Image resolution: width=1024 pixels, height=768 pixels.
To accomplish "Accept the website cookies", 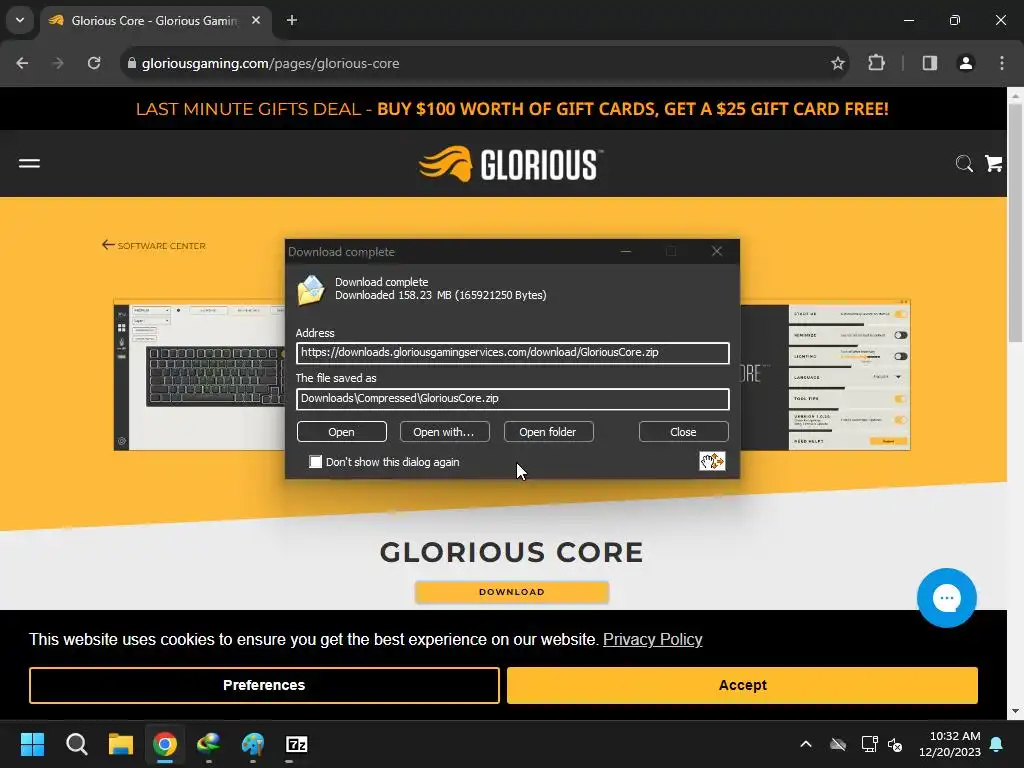I will (x=743, y=685).
